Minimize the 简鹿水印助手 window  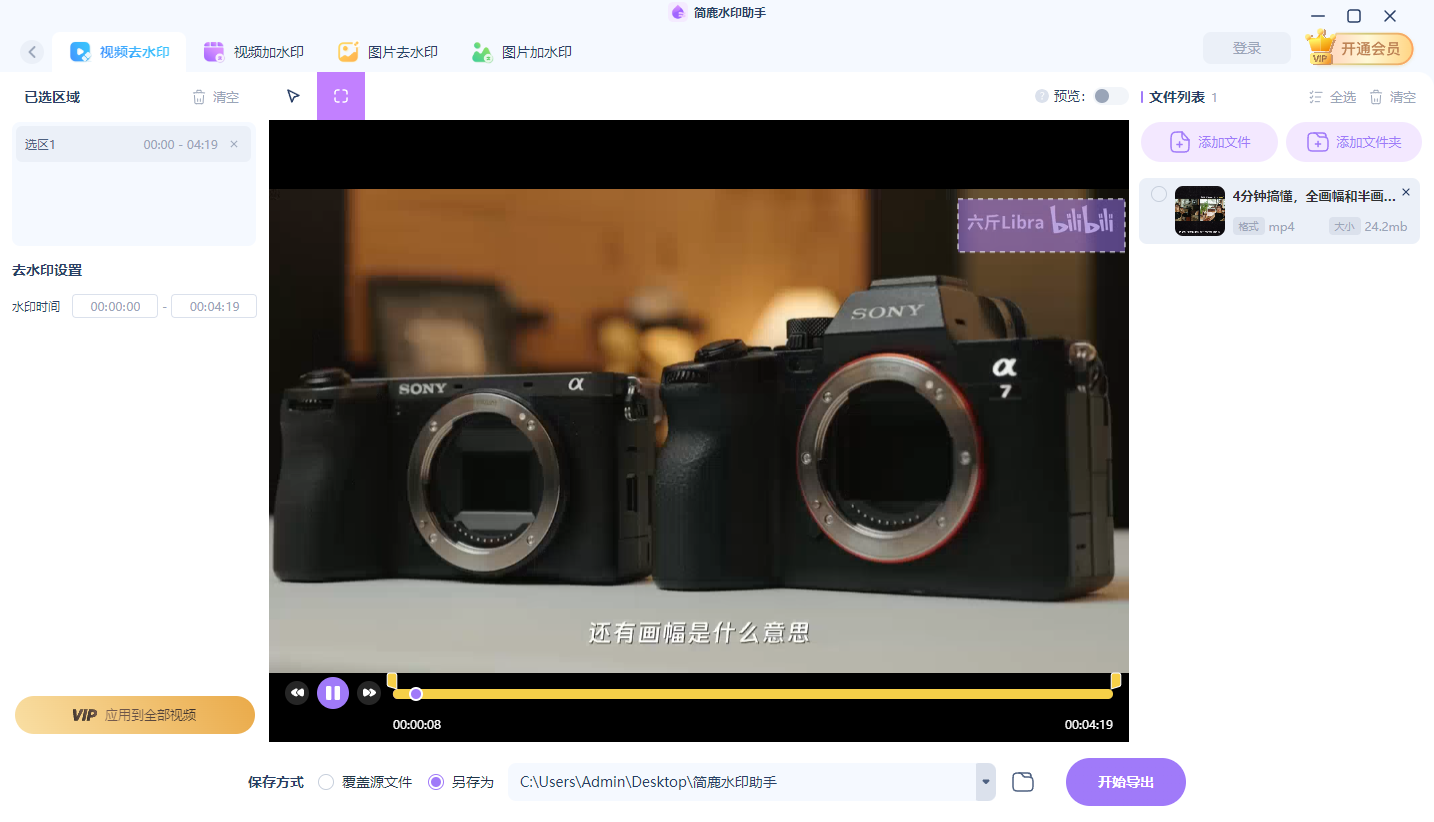click(x=1318, y=16)
